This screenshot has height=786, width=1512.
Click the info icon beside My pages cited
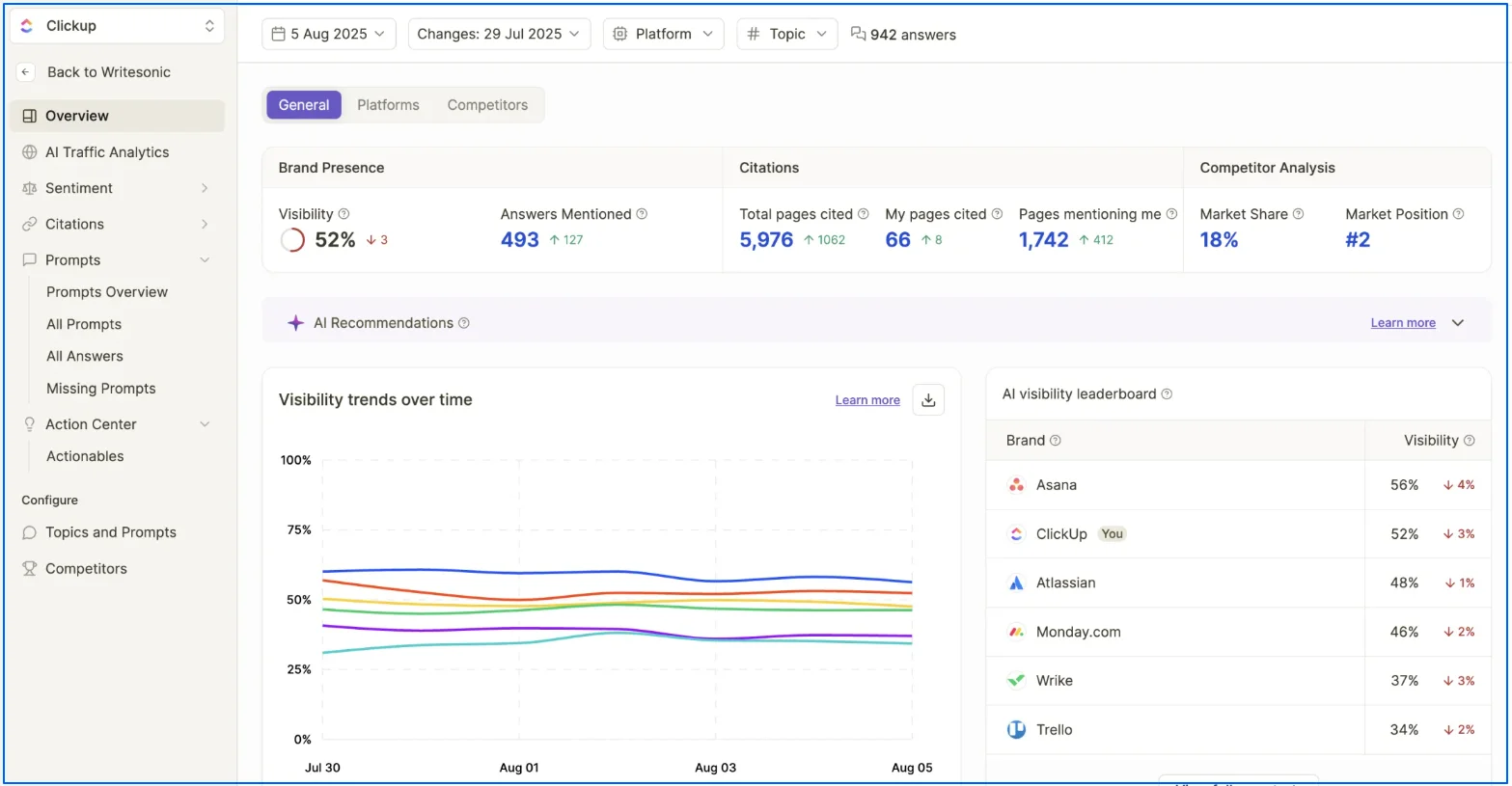pyautogui.click(x=997, y=214)
